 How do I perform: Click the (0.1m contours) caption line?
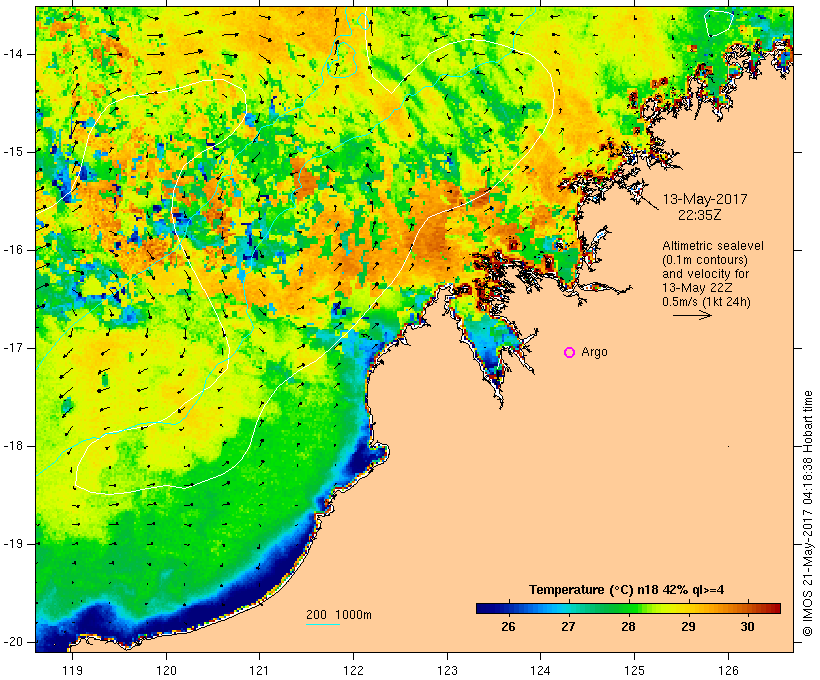coord(705,260)
